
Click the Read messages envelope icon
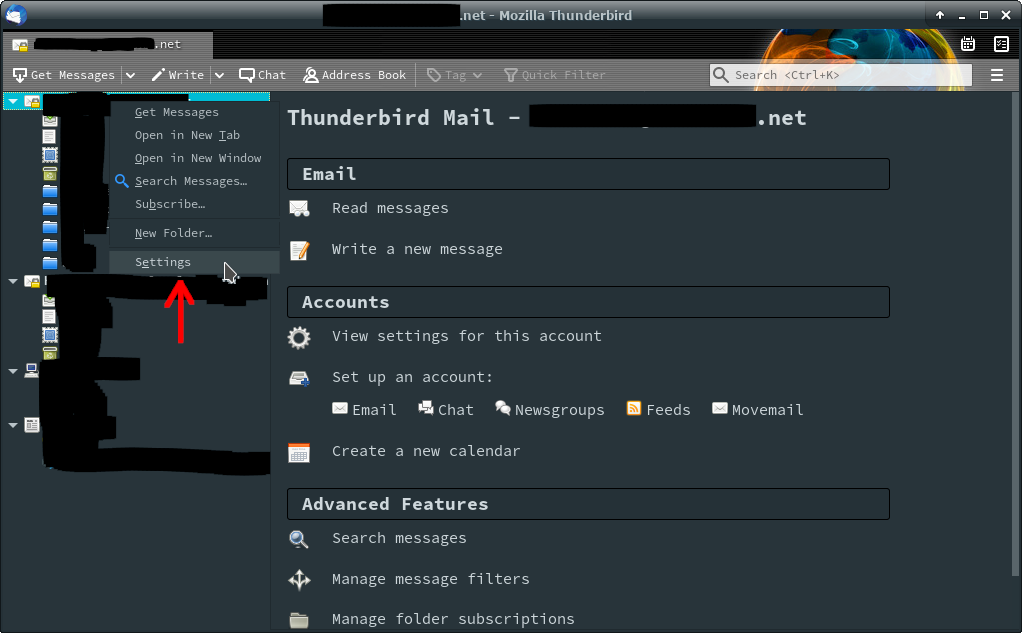pyautogui.click(x=299, y=209)
